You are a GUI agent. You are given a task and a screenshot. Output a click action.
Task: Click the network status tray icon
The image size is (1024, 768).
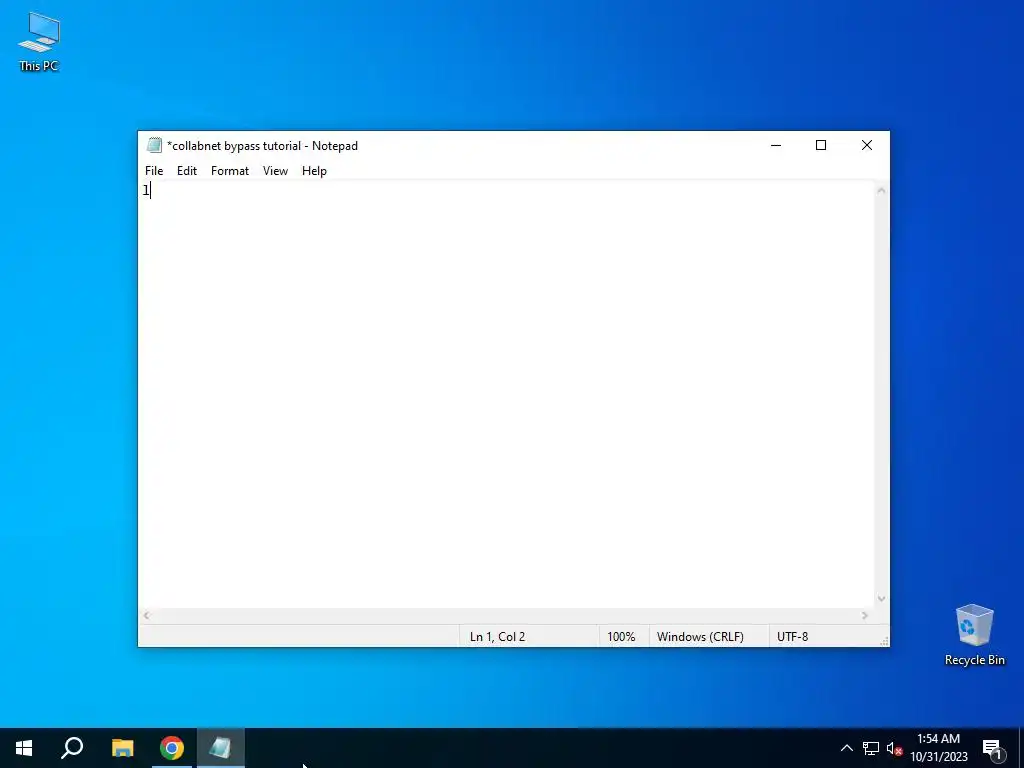tap(871, 748)
